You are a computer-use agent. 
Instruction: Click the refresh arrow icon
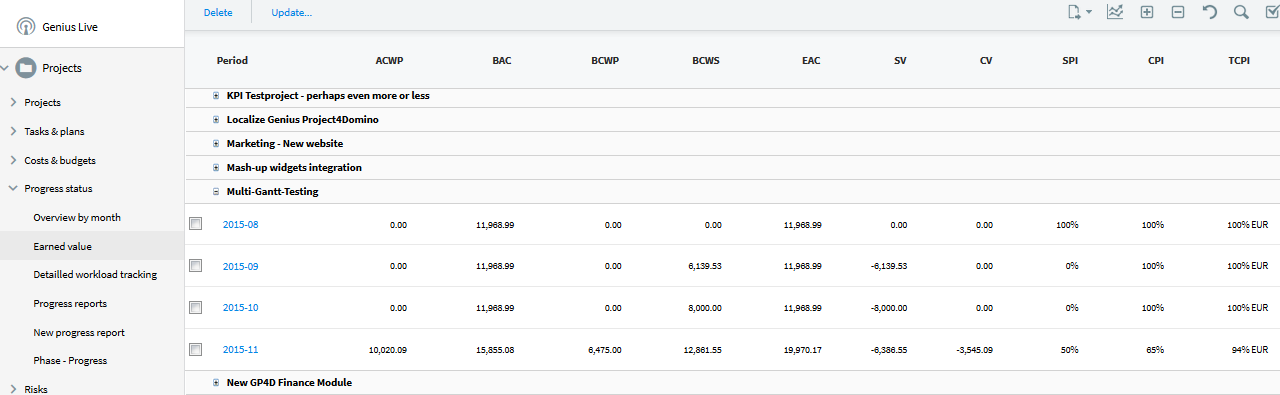pyautogui.click(x=1210, y=13)
